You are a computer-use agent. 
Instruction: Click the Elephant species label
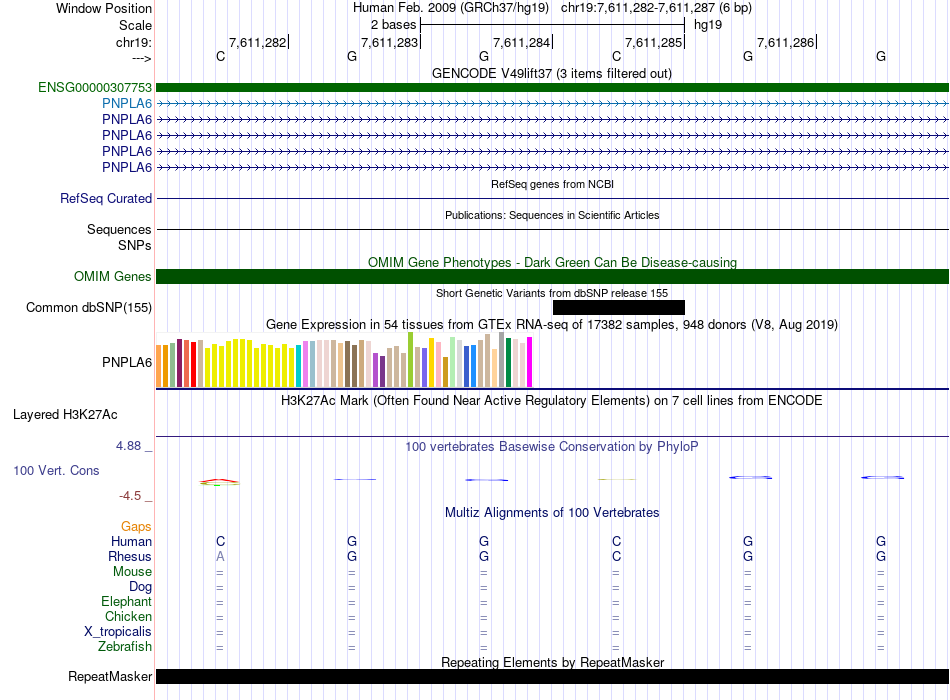[x=126, y=601]
